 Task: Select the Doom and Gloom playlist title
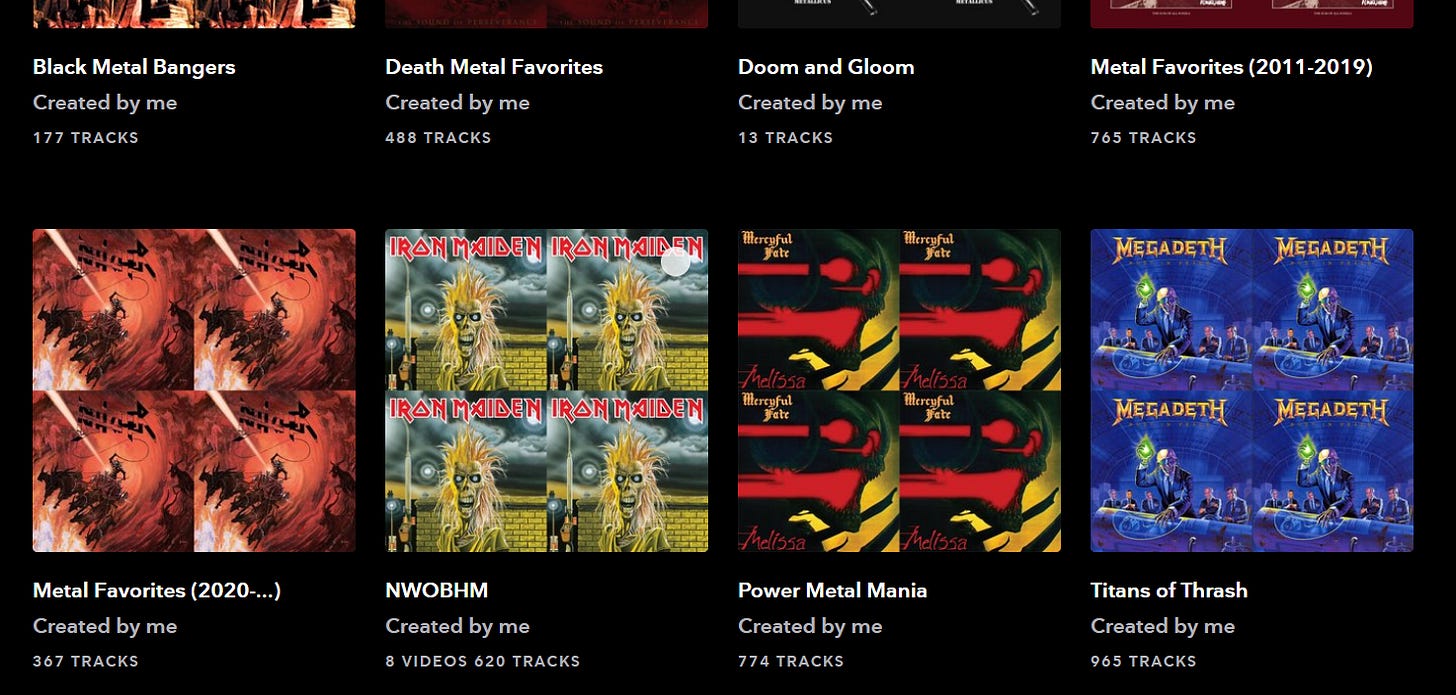(x=826, y=67)
